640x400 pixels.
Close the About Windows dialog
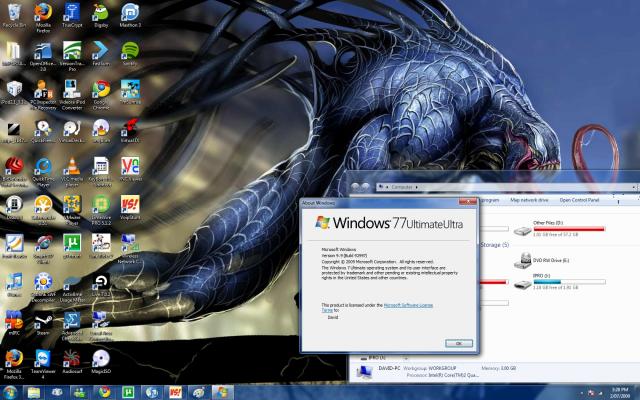point(468,201)
